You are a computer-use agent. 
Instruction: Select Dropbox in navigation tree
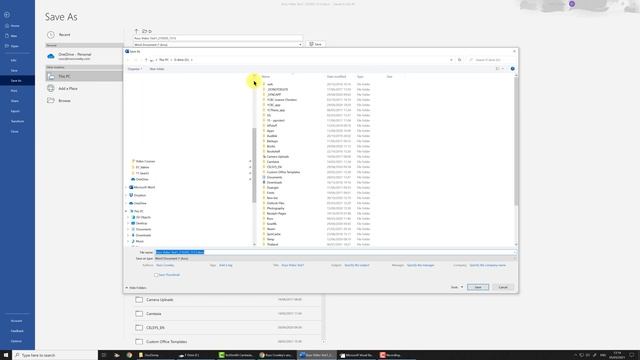pyautogui.click(x=140, y=195)
